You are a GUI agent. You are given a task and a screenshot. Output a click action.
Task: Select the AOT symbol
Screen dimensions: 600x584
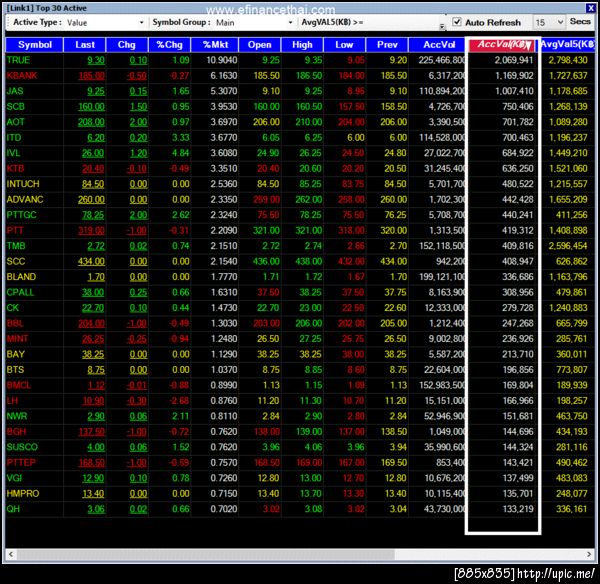(x=15, y=122)
